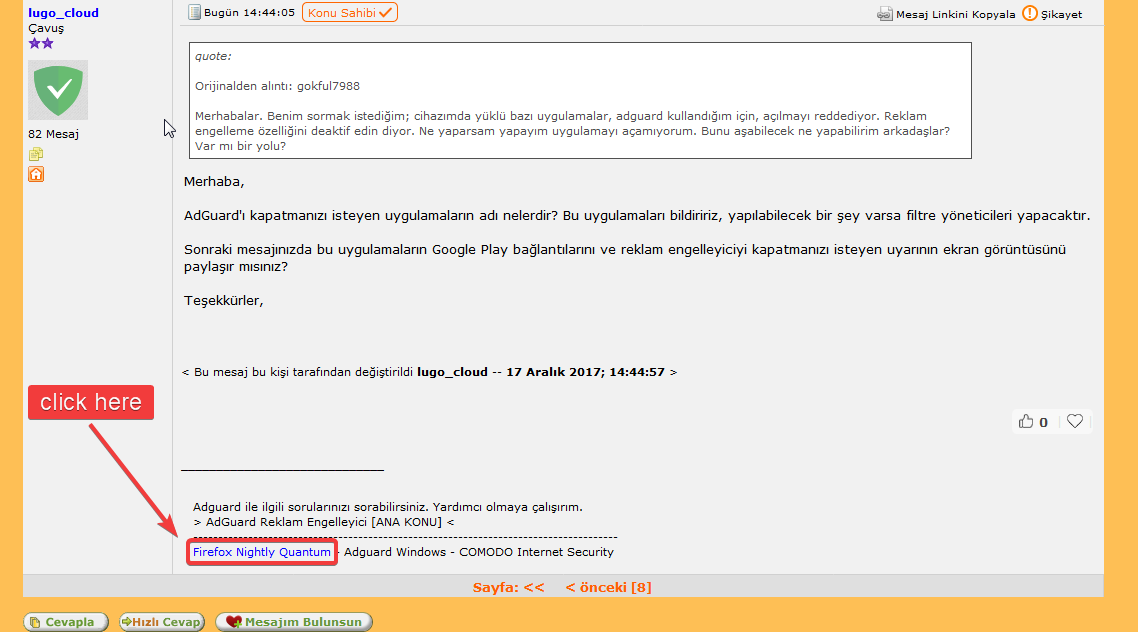Like the post with the thumbs-up
1138x632 pixels.
pyautogui.click(x=1027, y=421)
